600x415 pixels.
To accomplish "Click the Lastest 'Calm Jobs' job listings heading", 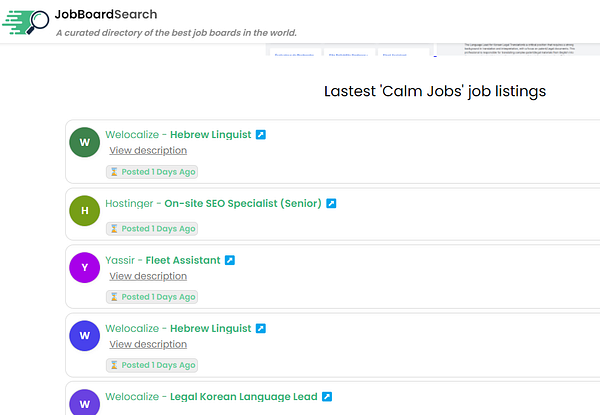I will 435,91.
